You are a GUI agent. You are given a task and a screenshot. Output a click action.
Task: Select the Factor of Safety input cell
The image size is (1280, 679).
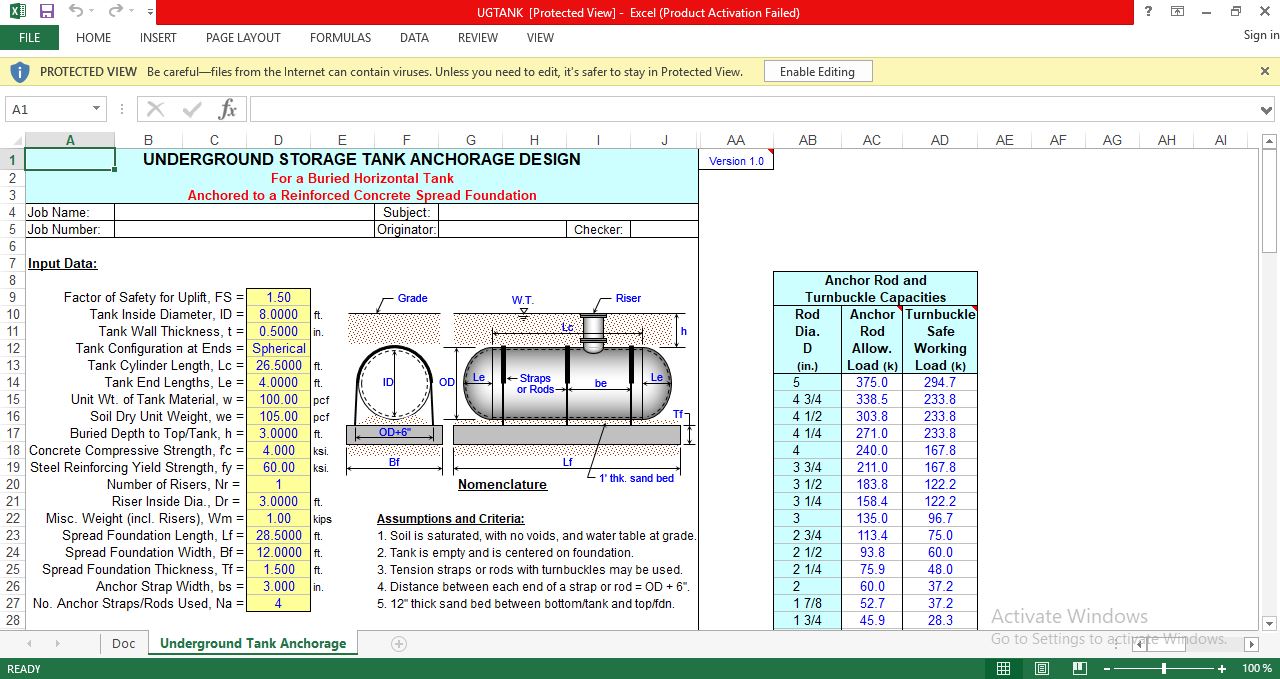(x=278, y=298)
